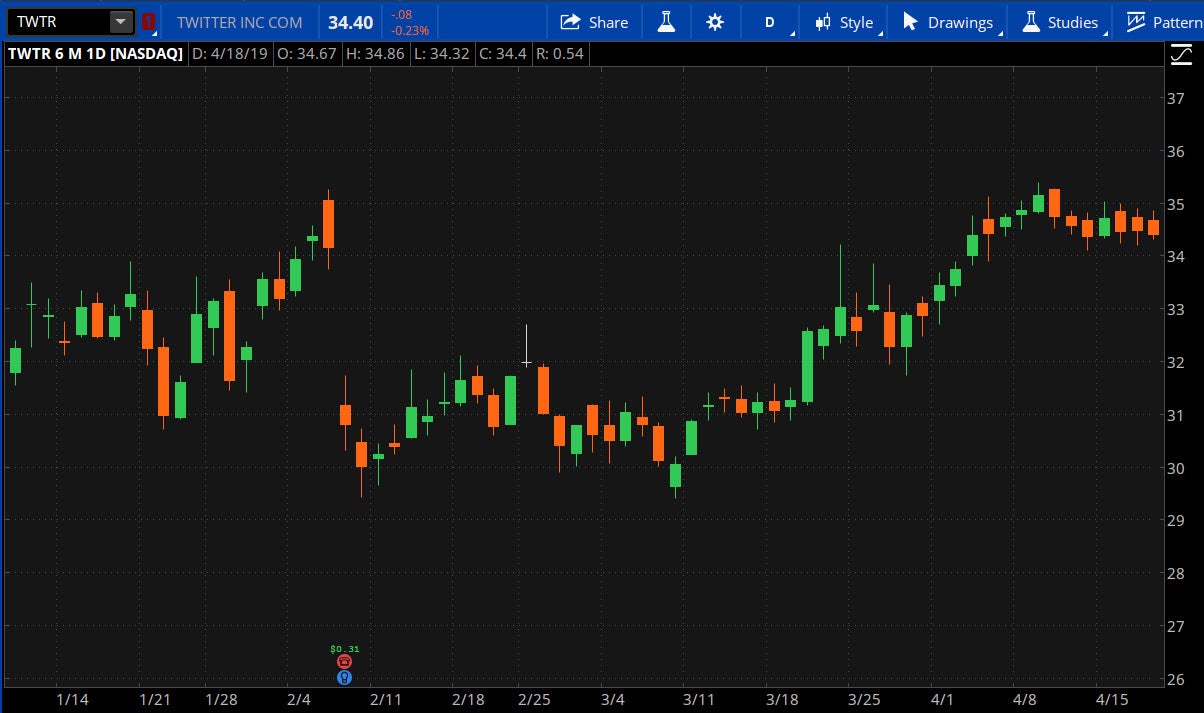This screenshot has height=713, width=1204.
Task: Click the -.08 net change value
Action: (x=401, y=14)
